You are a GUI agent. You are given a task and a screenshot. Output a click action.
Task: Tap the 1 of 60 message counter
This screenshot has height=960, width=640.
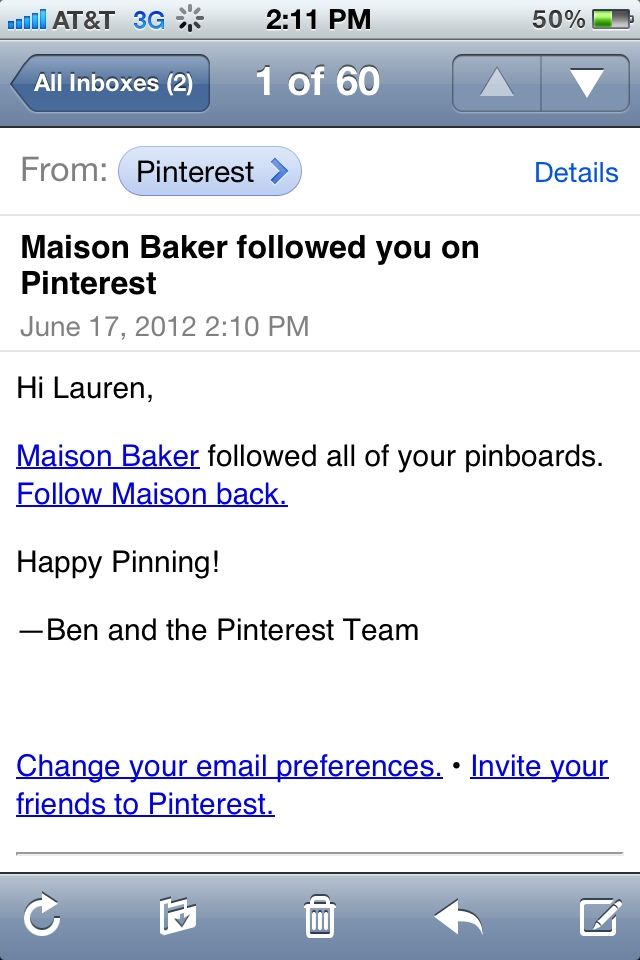318,81
